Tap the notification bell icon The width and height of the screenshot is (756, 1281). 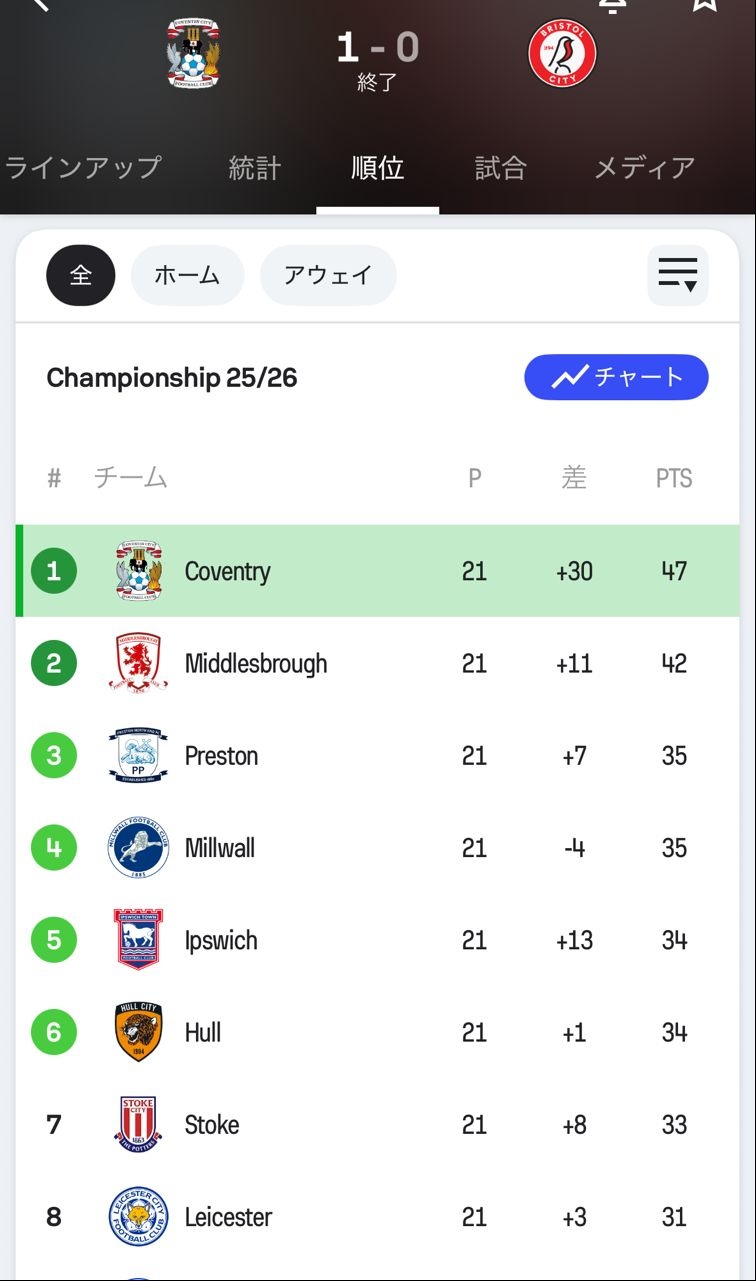(x=612, y=5)
